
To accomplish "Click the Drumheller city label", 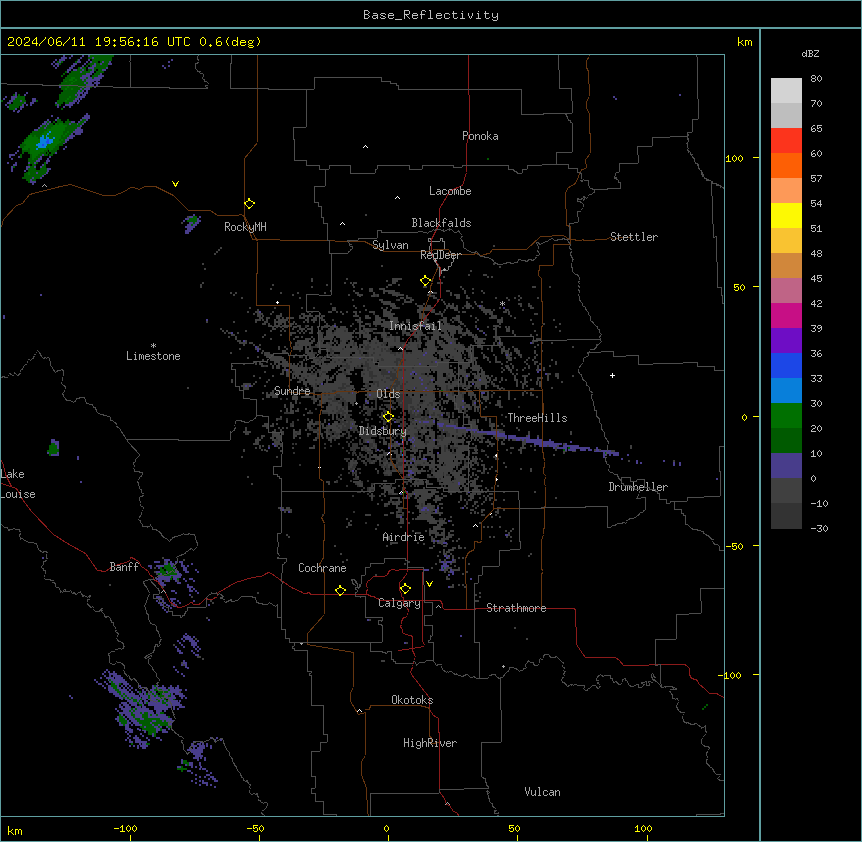I will tap(638, 487).
